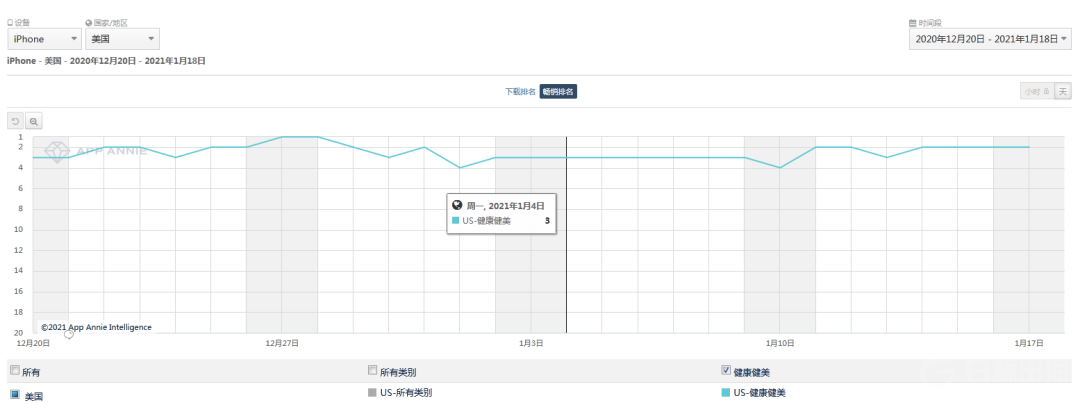Uncheck the 健康健美 checkbox

click(x=725, y=371)
